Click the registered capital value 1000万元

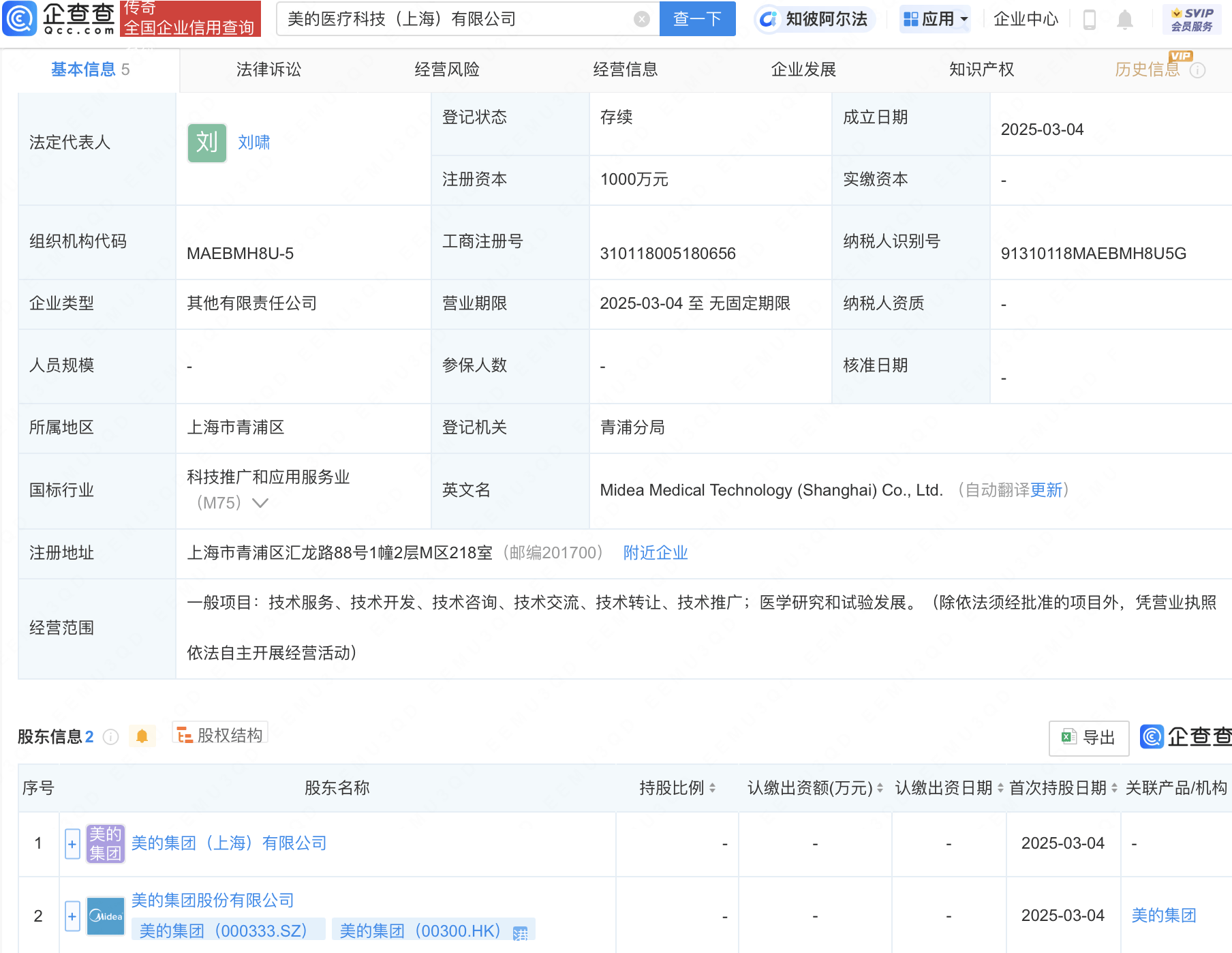634,179
